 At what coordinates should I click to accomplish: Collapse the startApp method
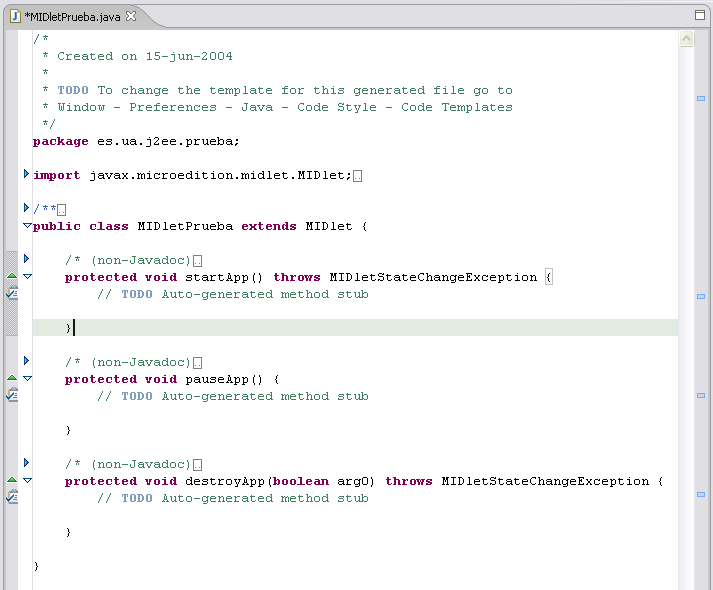[27, 276]
